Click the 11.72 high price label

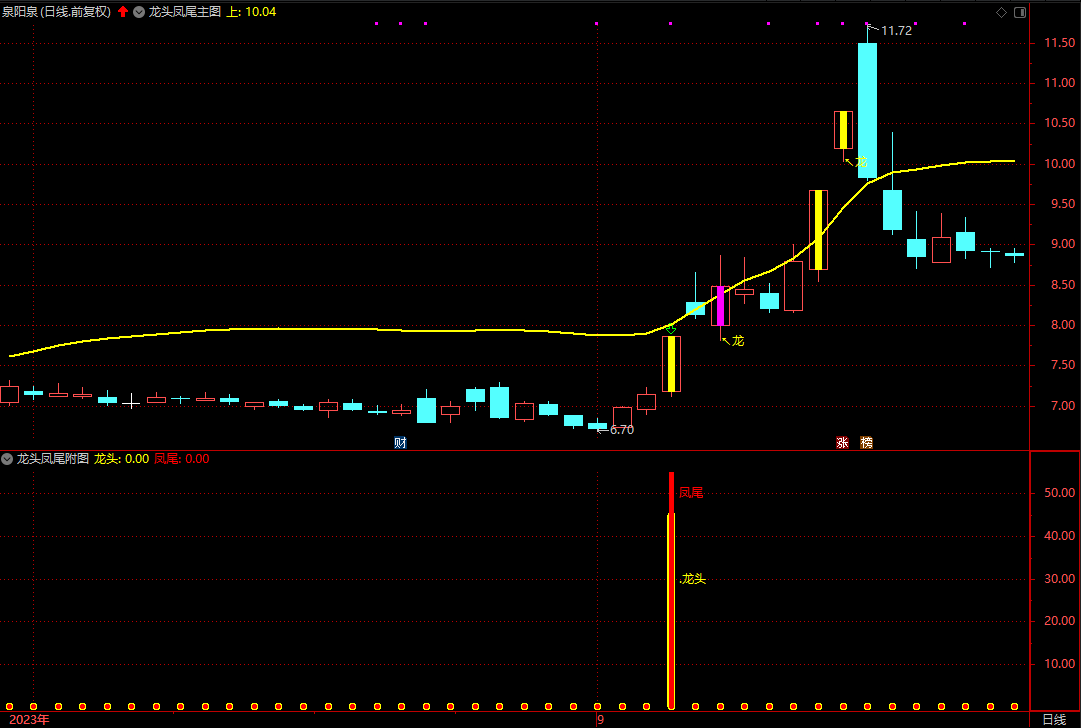pyautogui.click(x=896, y=31)
